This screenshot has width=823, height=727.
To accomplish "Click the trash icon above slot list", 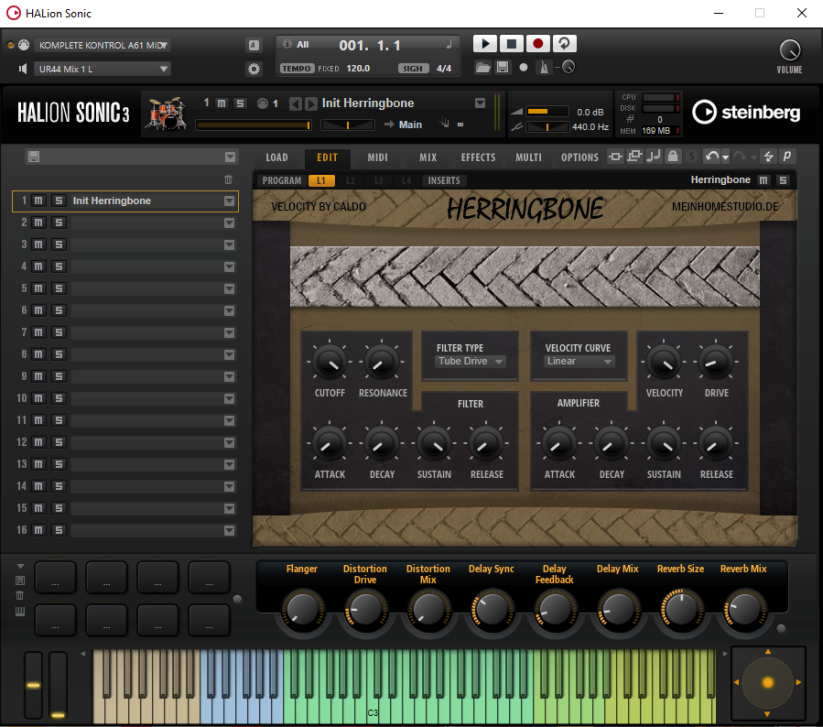I will click(229, 180).
